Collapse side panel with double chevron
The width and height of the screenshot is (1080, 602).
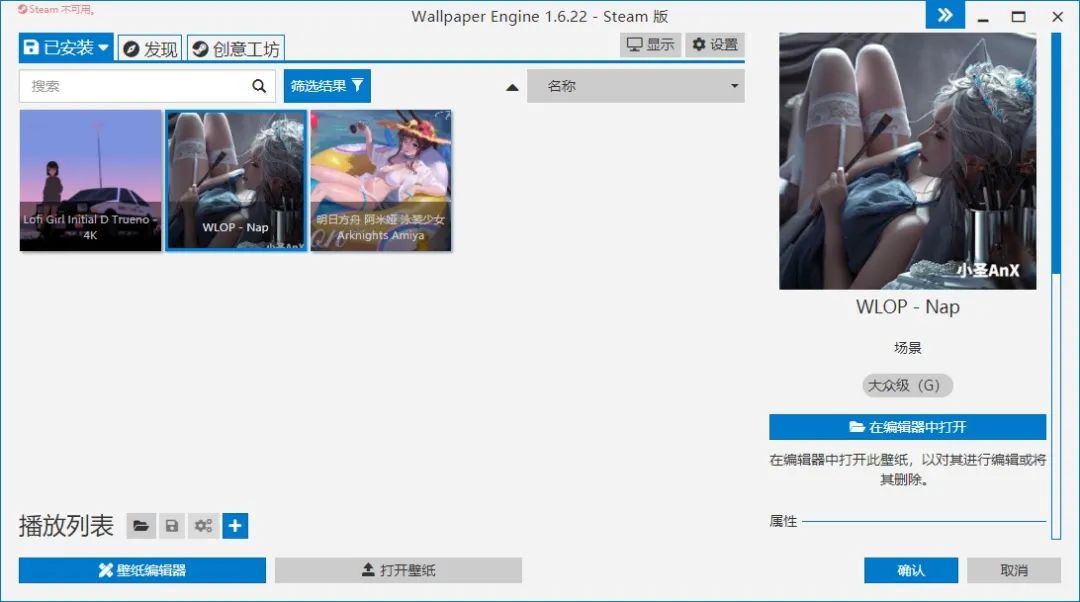(x=945, y=15)
